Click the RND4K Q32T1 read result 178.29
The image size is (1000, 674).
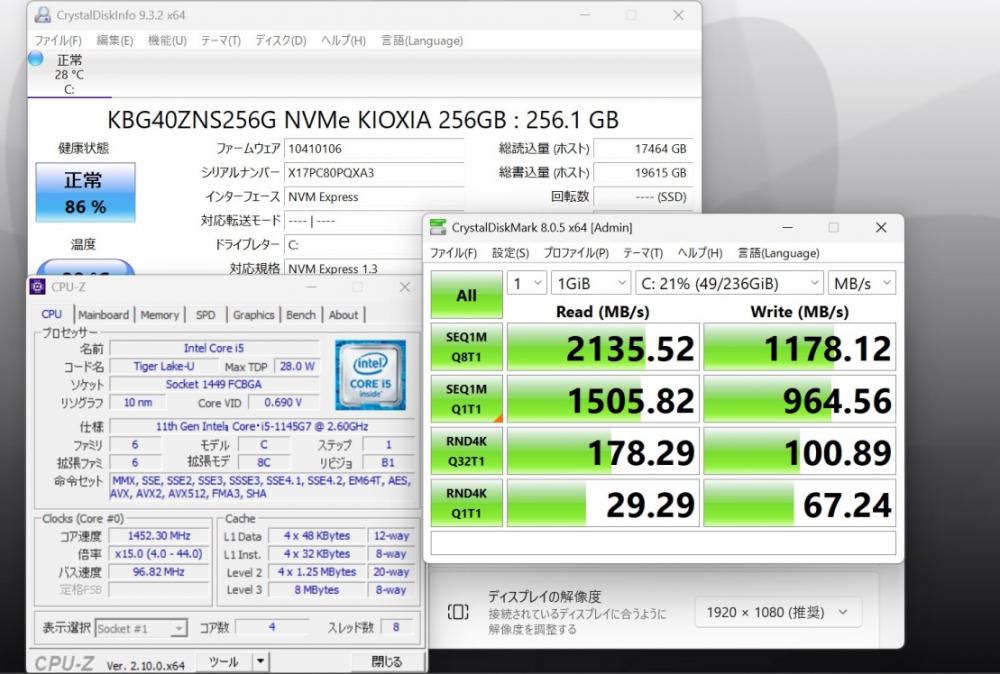[603, 451]
